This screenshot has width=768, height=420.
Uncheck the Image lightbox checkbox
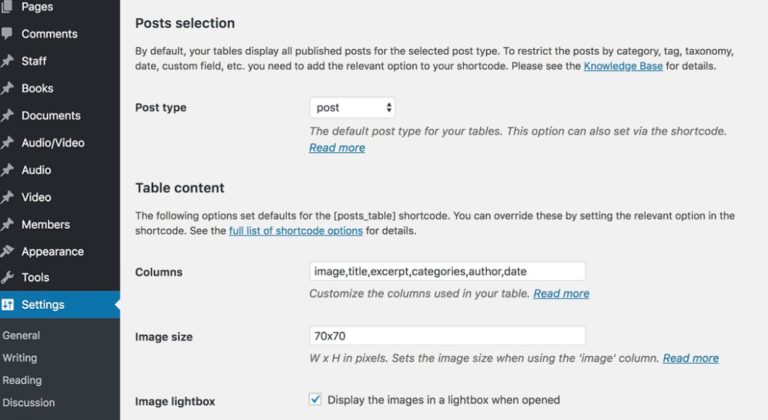click(315, 399)
